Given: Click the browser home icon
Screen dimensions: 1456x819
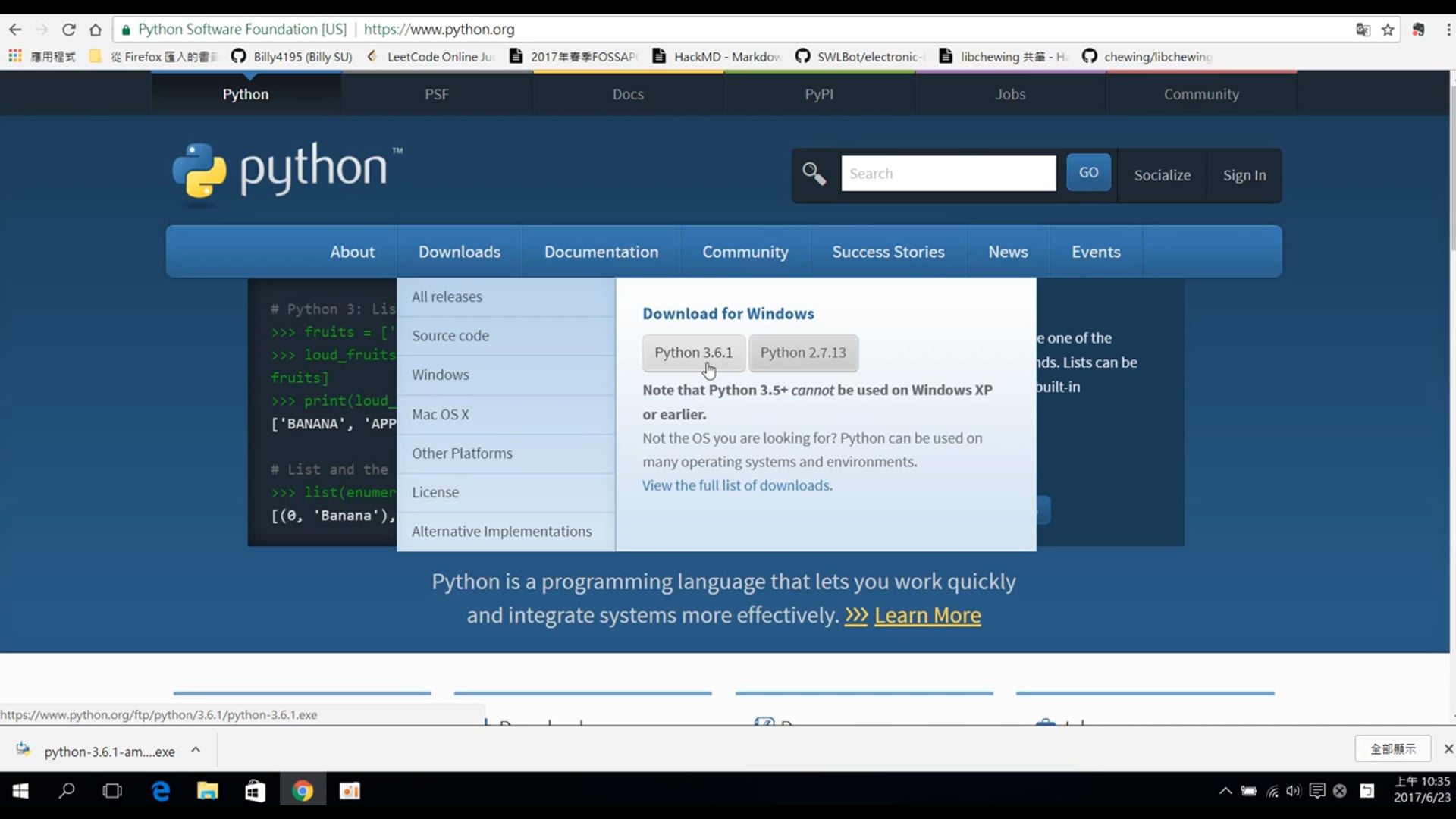Looking at the screenshot, I should click(96, 30).
